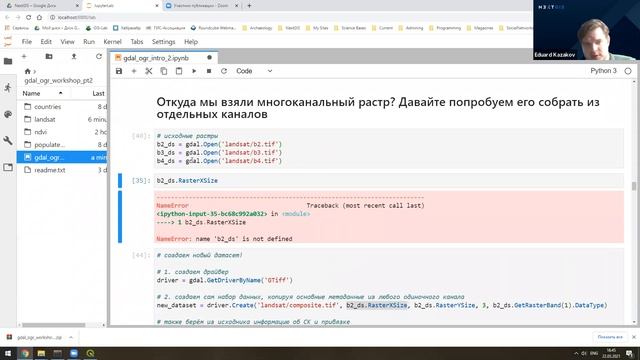The image size is (640, 360).
Task: Open the Windows Start menu
Action: click(x=8, y=353)
